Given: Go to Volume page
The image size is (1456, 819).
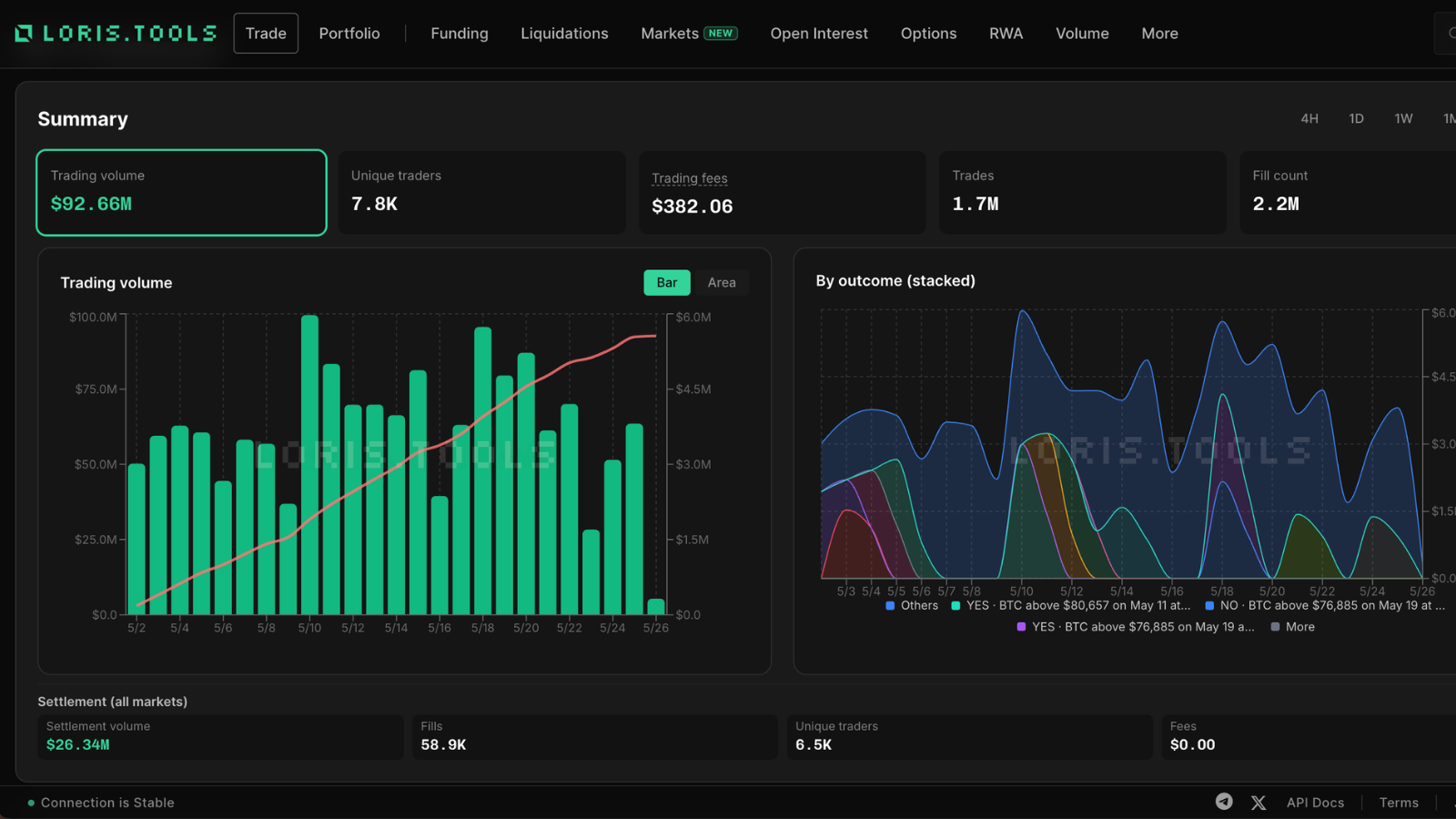Looking at the screenshot, I should tap(1082, 34).
